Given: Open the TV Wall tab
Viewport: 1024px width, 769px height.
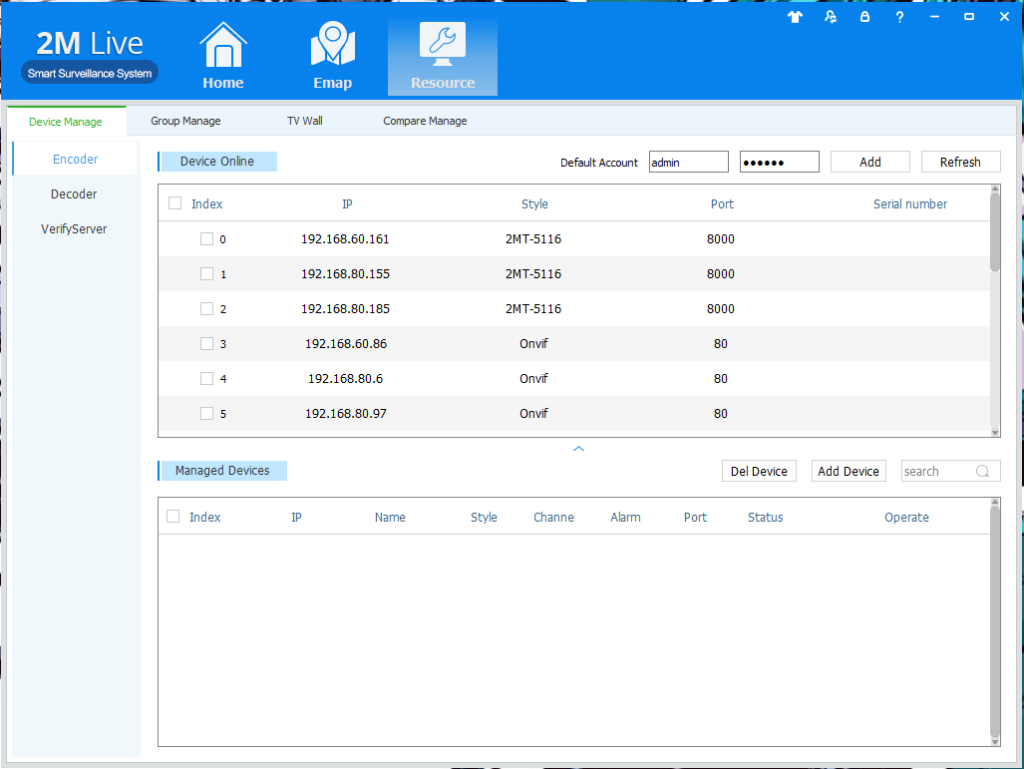Looking at the screenshot, I should click(304, 120).
